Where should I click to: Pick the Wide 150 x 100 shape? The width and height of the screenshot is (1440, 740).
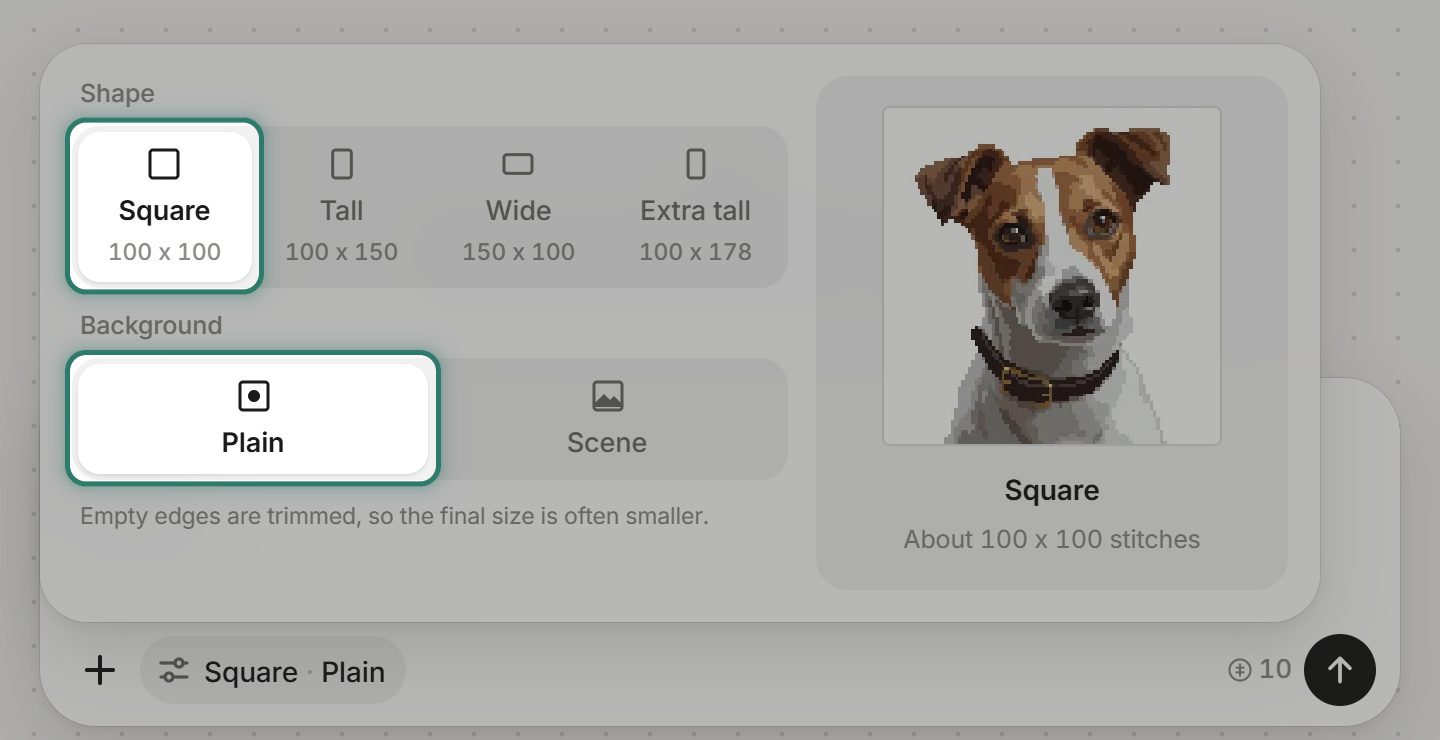[x=518, y=207]
